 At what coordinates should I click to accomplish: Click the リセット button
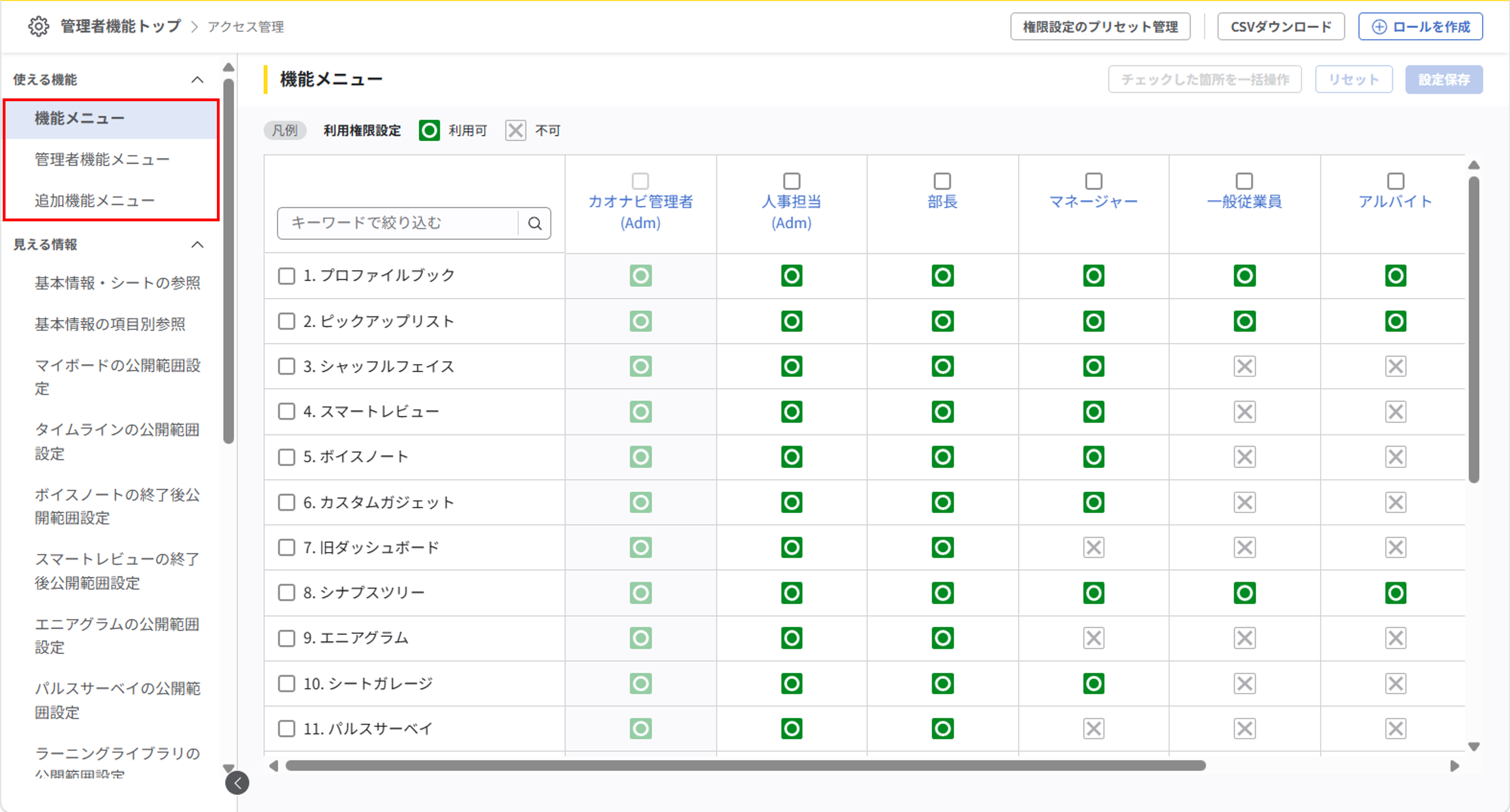[x=1354, y=80]
